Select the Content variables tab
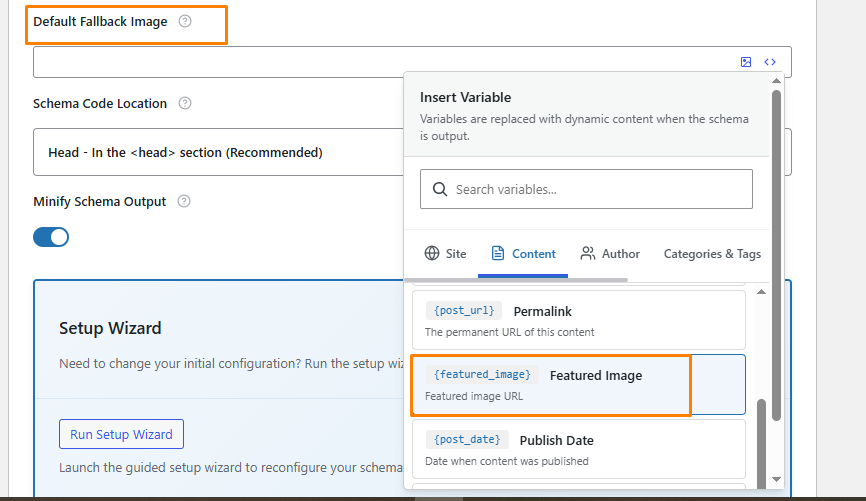Screen dimensions: 866x501 pos(523,254)
